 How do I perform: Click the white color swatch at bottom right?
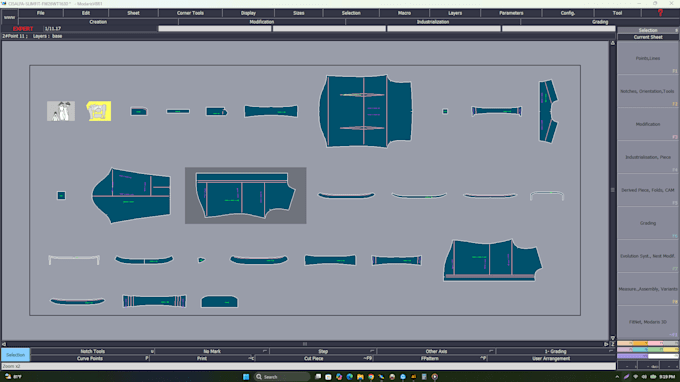[x=663, y=356]
